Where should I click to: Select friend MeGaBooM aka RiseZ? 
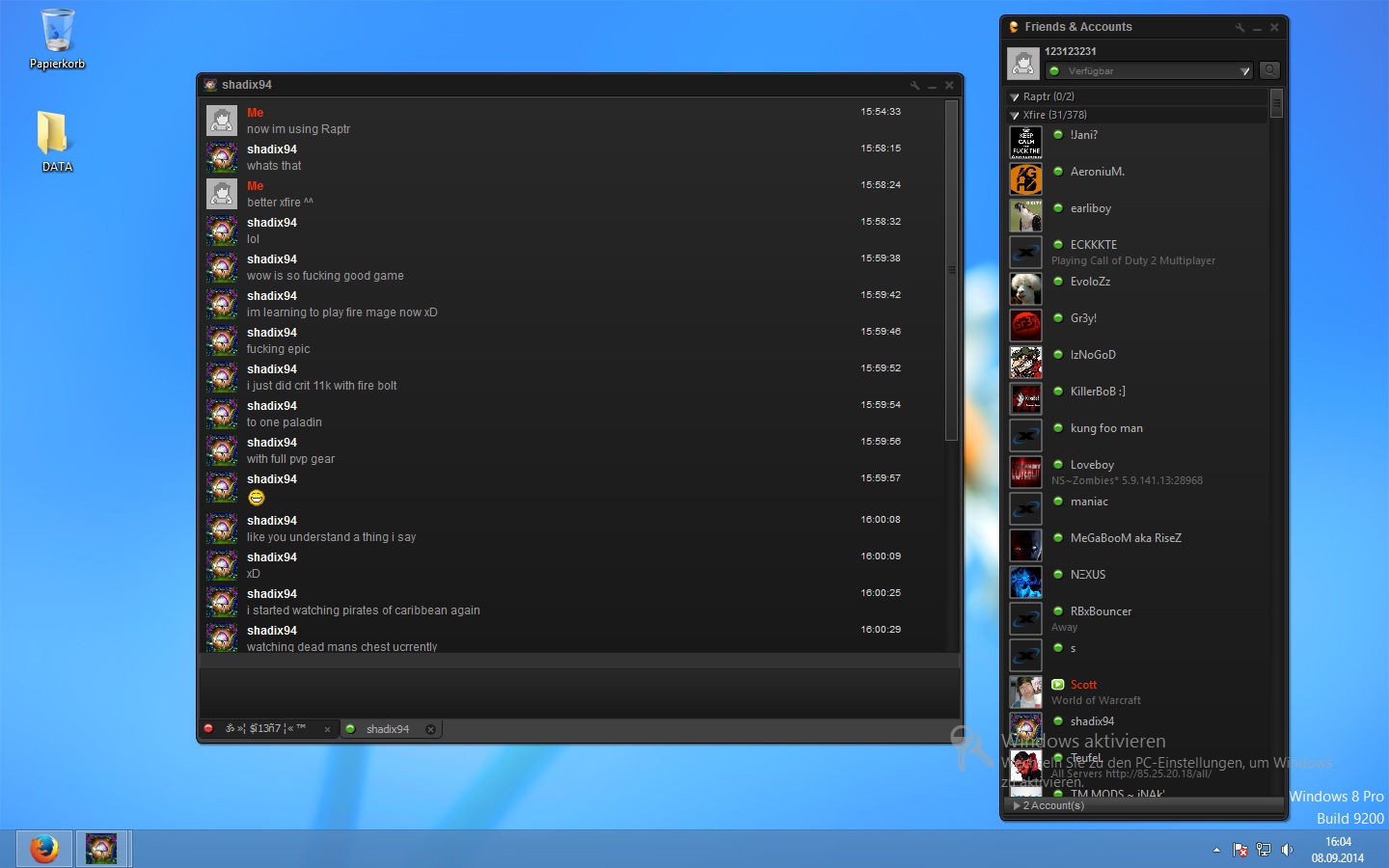point(1126,538)
